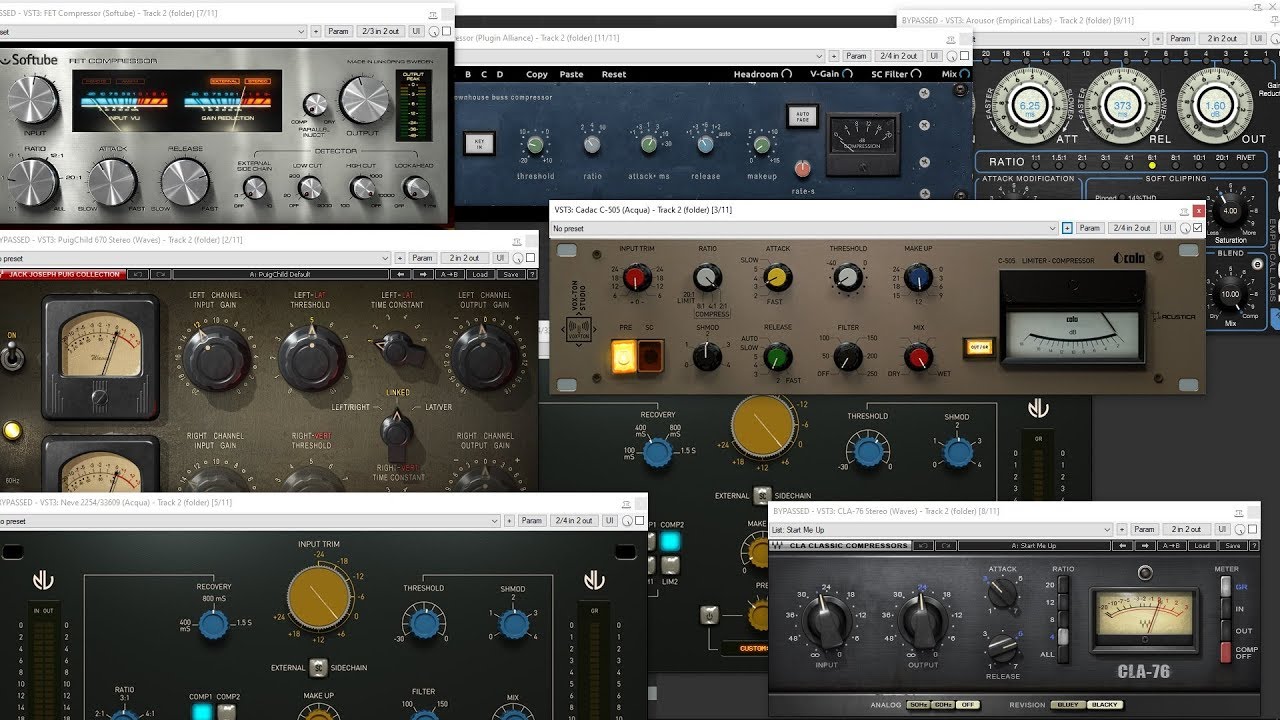Screen dimensions: 1280x720
Task: Toggle V-Gain control in Plugin Alliance toolbar
Action: pyautogui.click(x=831, y=74)
